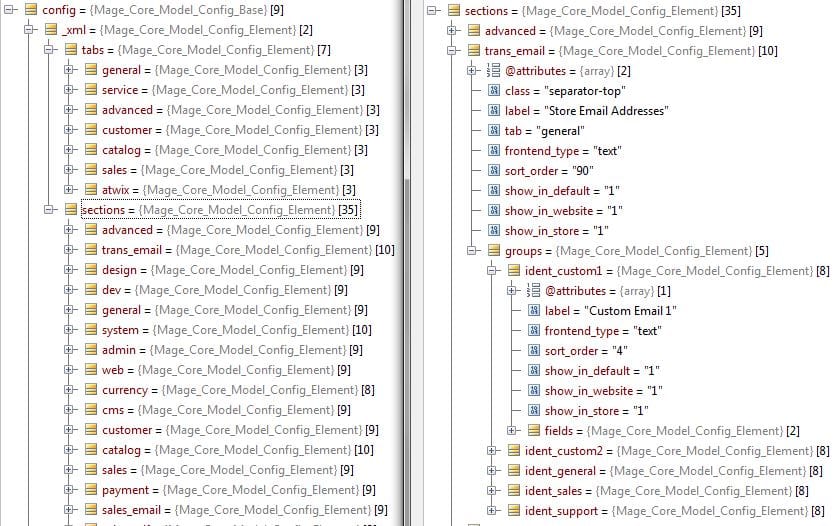Select the ident_custom2 row text
Image resolution: width=839 pixels, height=526 pixels.
click(x=677, y=451)
